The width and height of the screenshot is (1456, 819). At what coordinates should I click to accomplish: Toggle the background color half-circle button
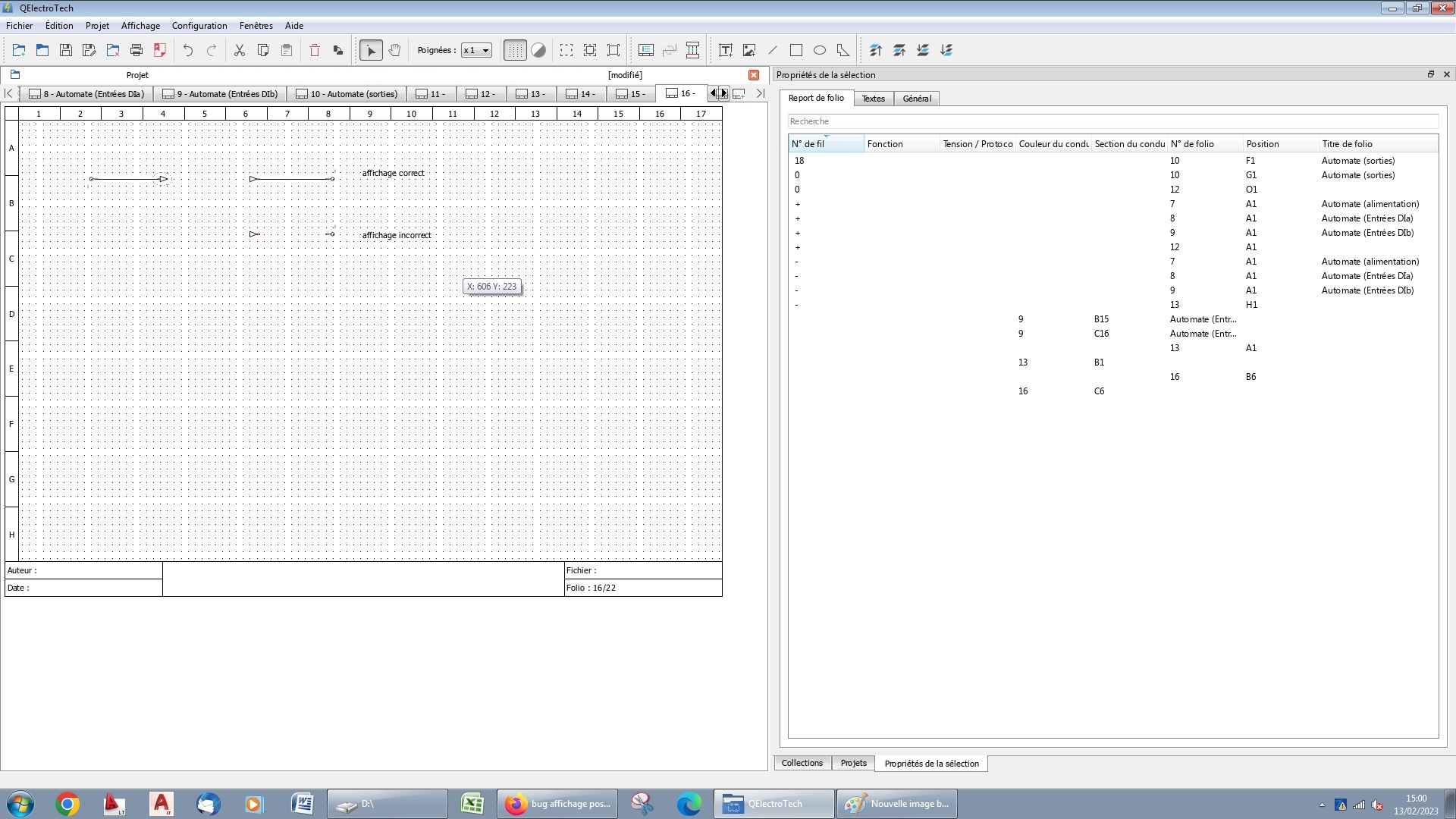[538, 50]
